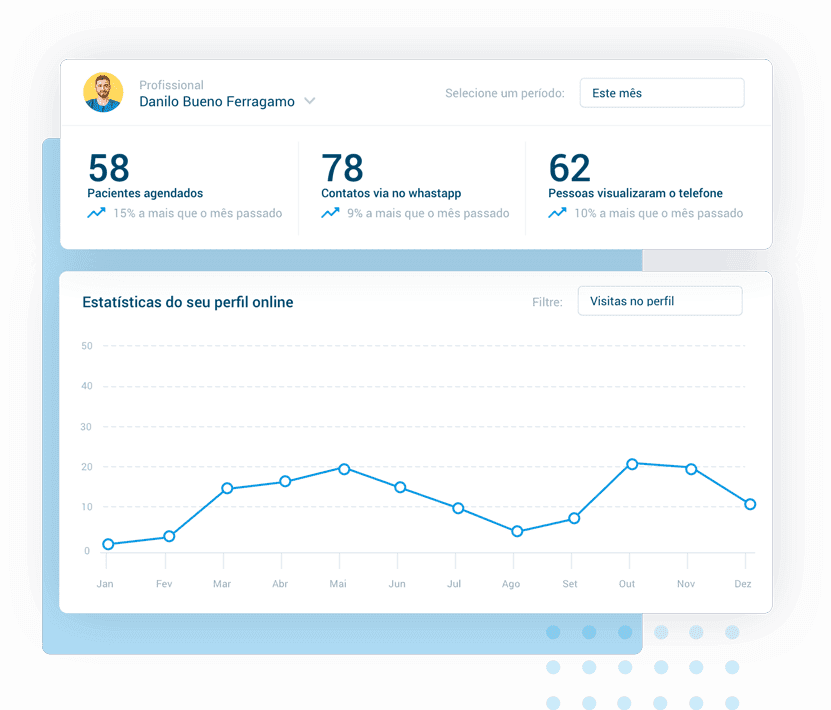Screen dimensions: 831x710
Task: Open the 'Este mês' period dropdown
Action: tap(662, 93)
